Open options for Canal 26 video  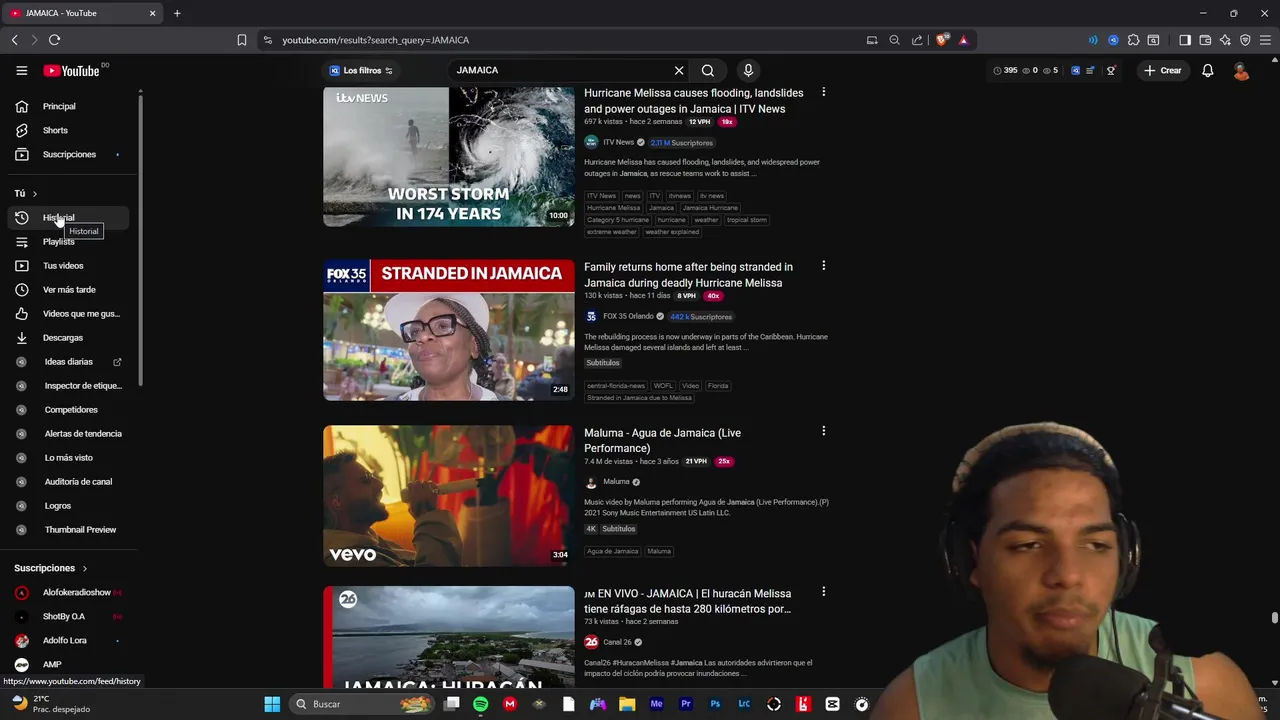pos(823,592)
